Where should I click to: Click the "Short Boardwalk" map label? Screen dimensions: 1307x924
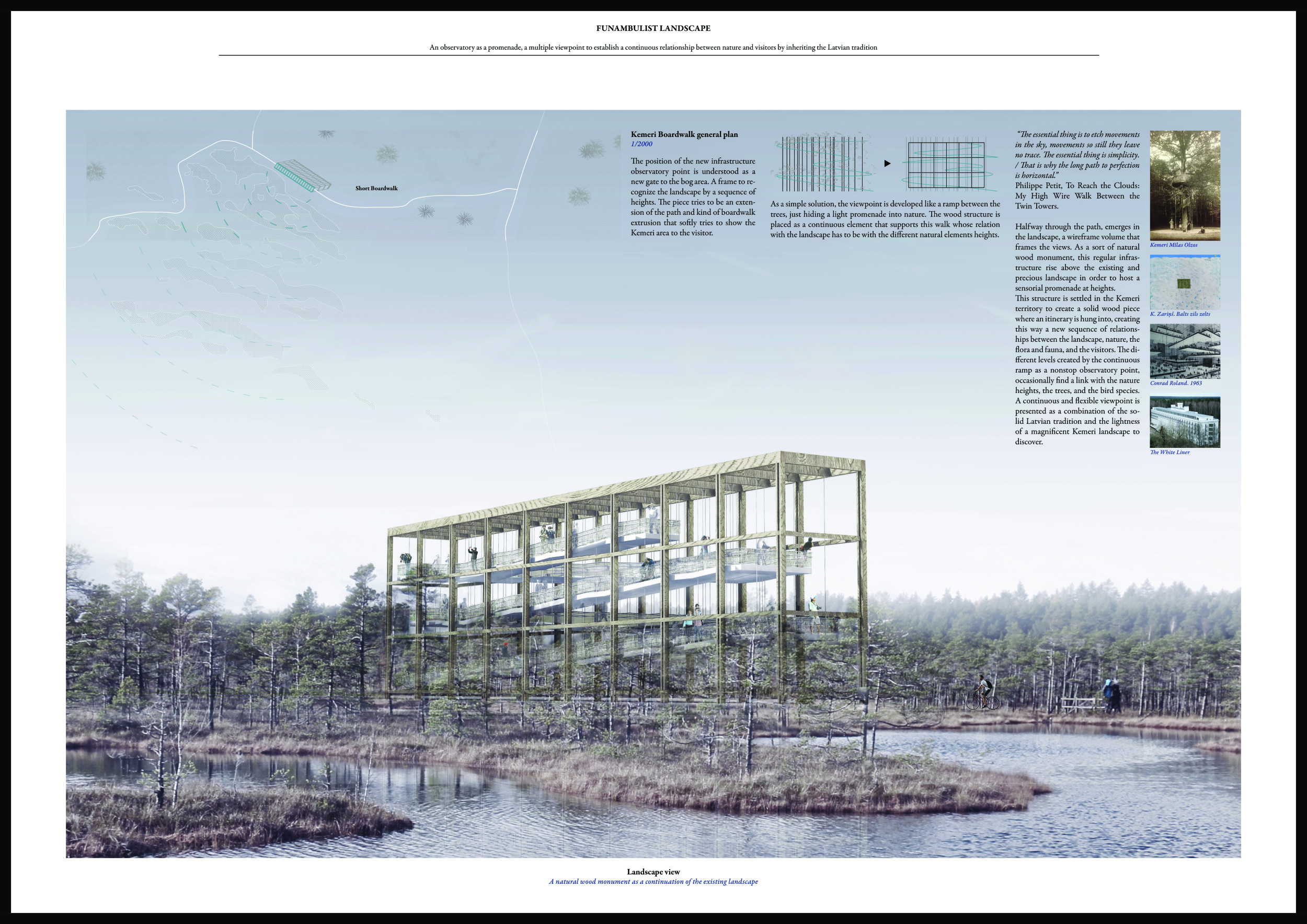click(376, 188)
